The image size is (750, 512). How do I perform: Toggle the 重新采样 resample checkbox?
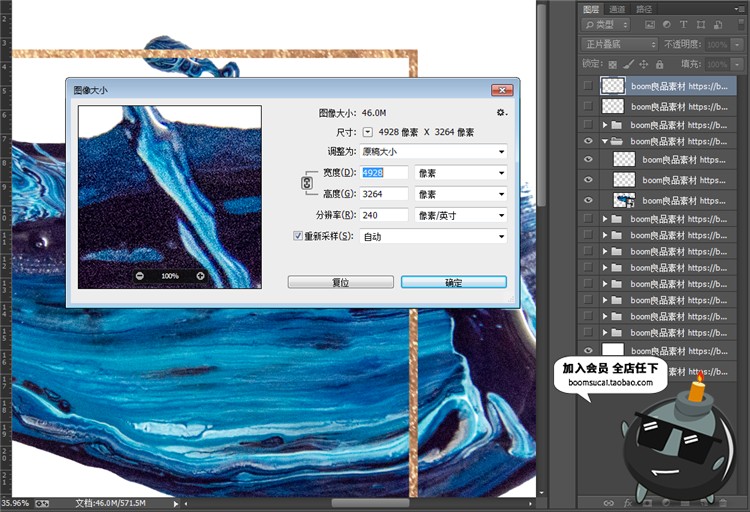click(298, 235)
